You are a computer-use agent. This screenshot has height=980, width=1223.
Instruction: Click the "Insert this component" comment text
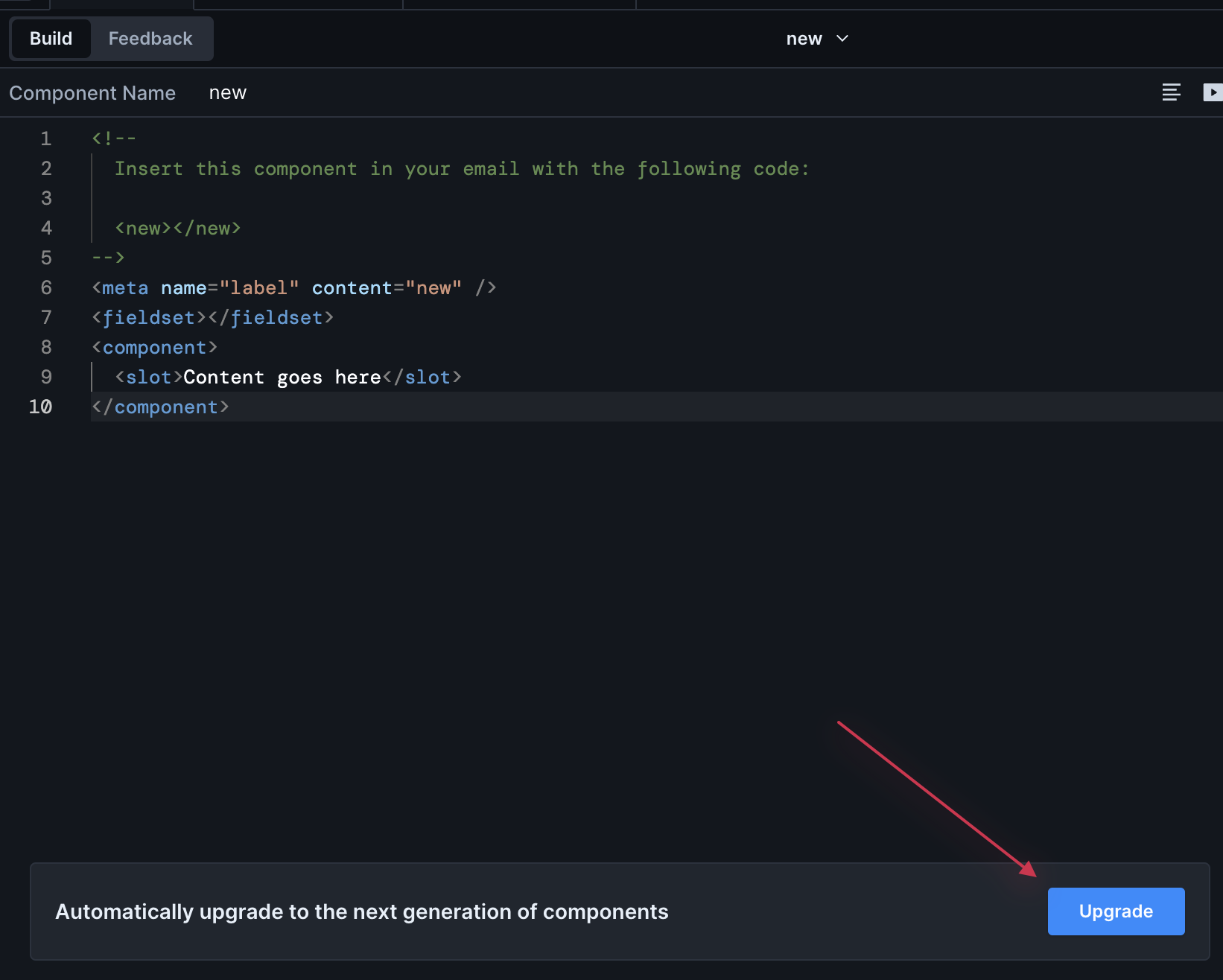click(x=462, y=169)
